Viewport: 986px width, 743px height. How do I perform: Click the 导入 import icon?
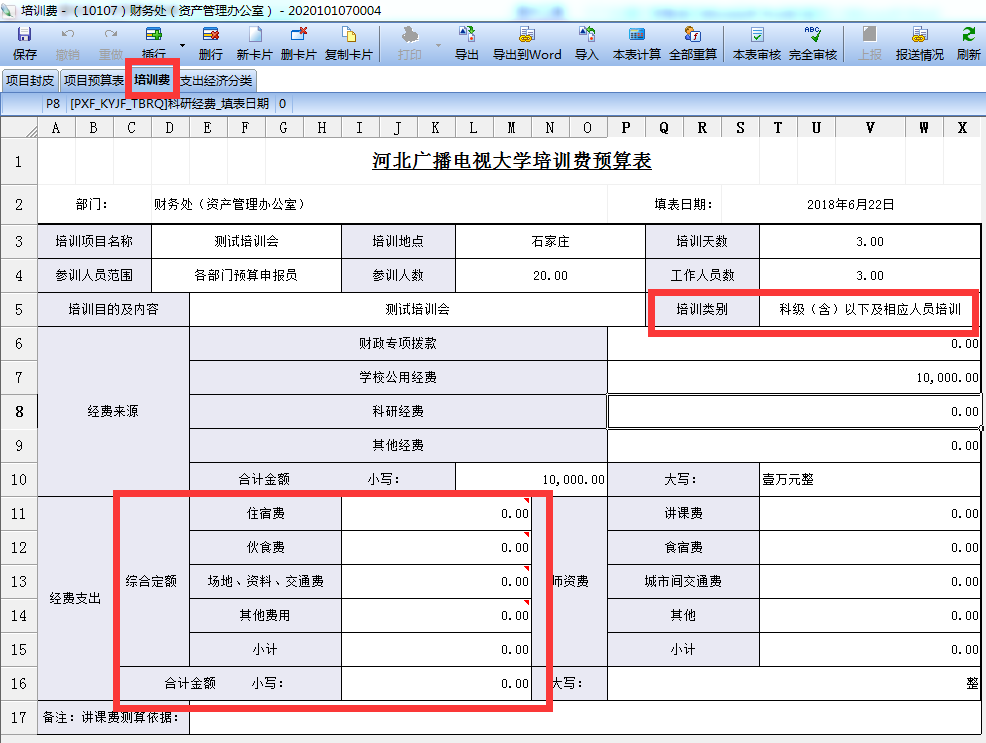[x=587, y=43]
